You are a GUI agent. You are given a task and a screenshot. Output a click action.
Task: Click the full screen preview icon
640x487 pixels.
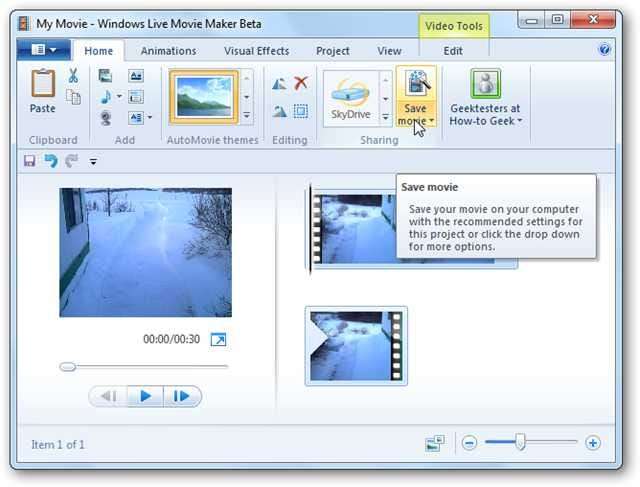[217, 340]
